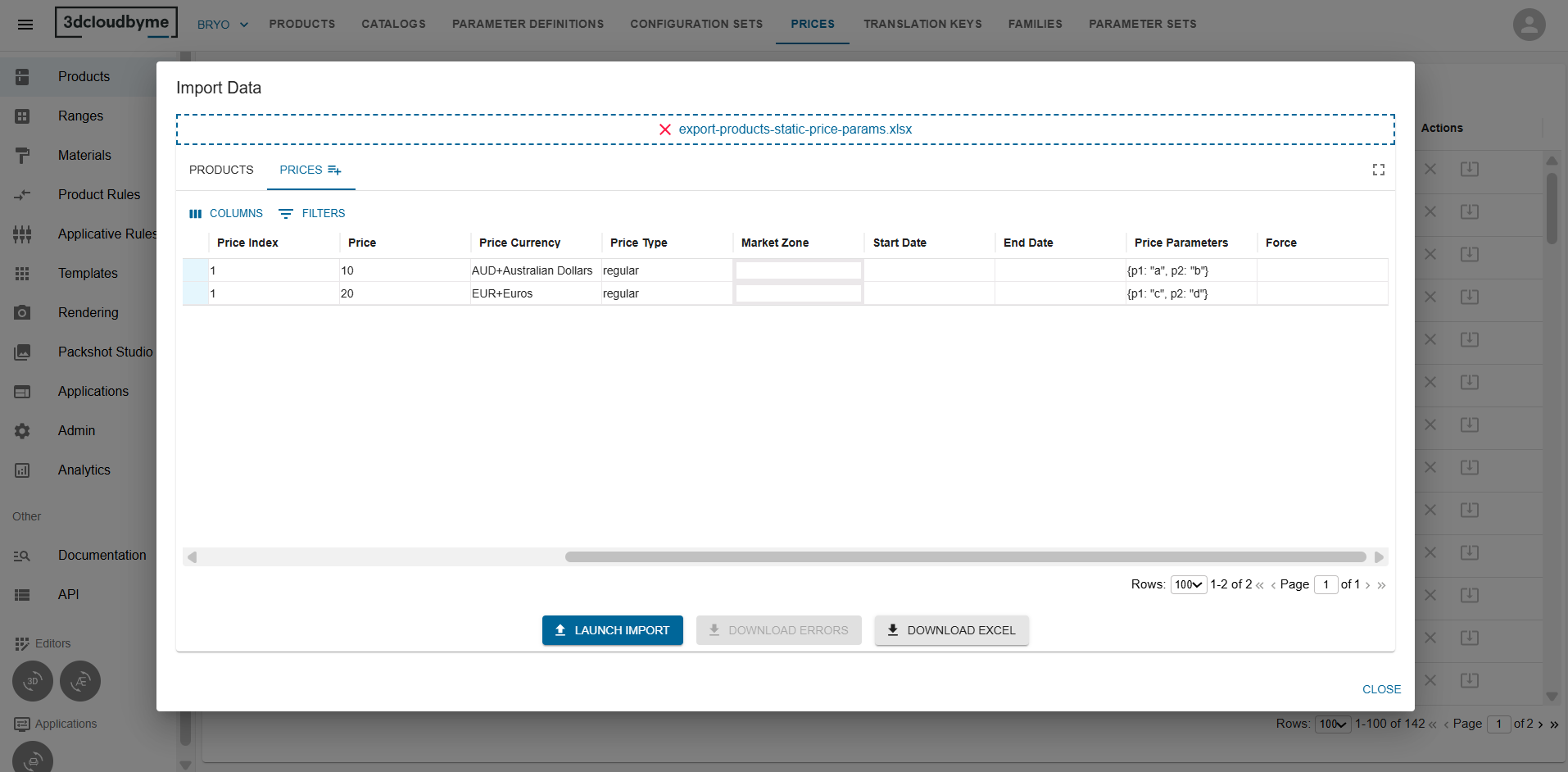The image size is (1568, 772).
Task: Click the first row download icon in Actions column
Action: pos(1470,169)
